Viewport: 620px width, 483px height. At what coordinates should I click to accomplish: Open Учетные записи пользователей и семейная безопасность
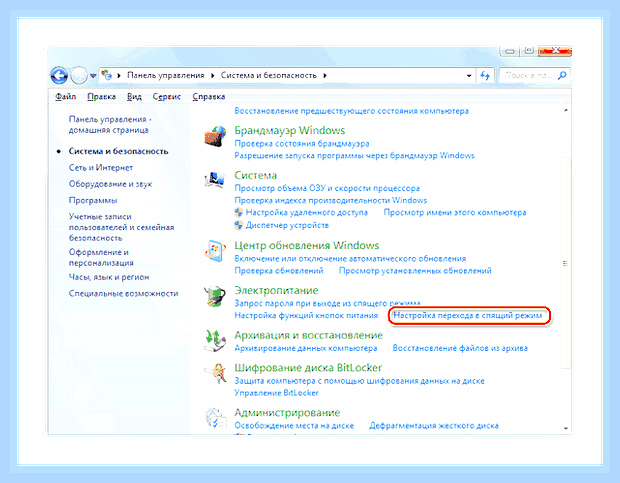pyautogui.click(x=121, y=227)
